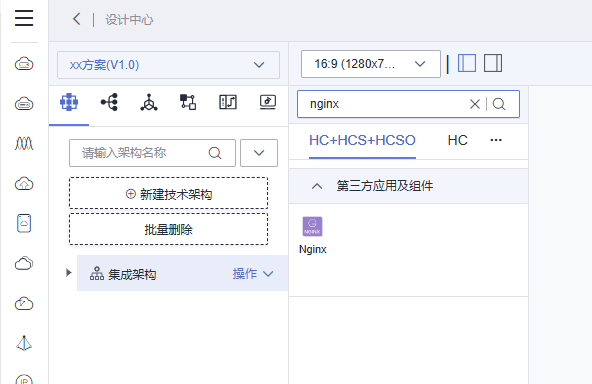Switch to the panel with curve tab icon
The width and height of the screenshot is (592, 384).
pyautogui.click(x=228, y=102)
